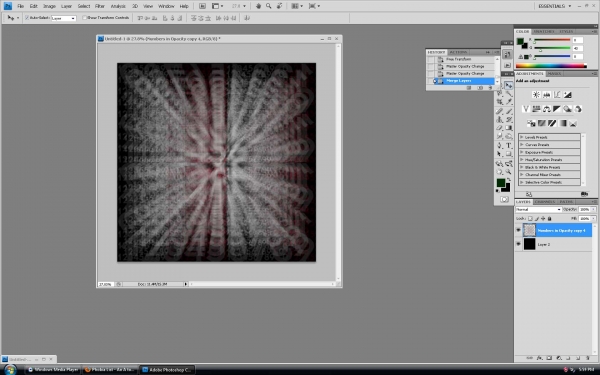Add a Levels adjustment

pyautogui.click(x=546, y=95)
